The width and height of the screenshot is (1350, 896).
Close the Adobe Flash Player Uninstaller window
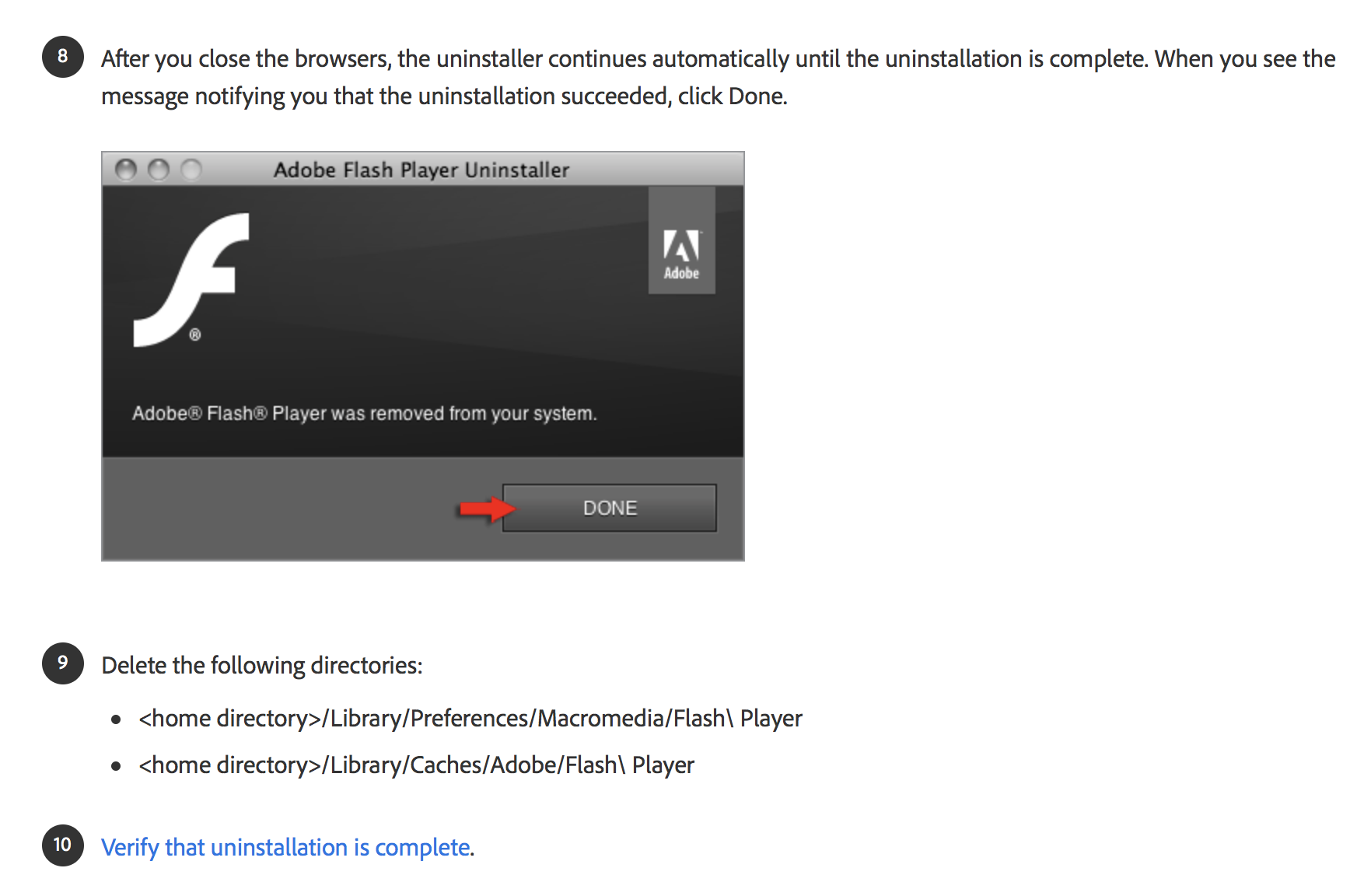[x=126, y=170]
